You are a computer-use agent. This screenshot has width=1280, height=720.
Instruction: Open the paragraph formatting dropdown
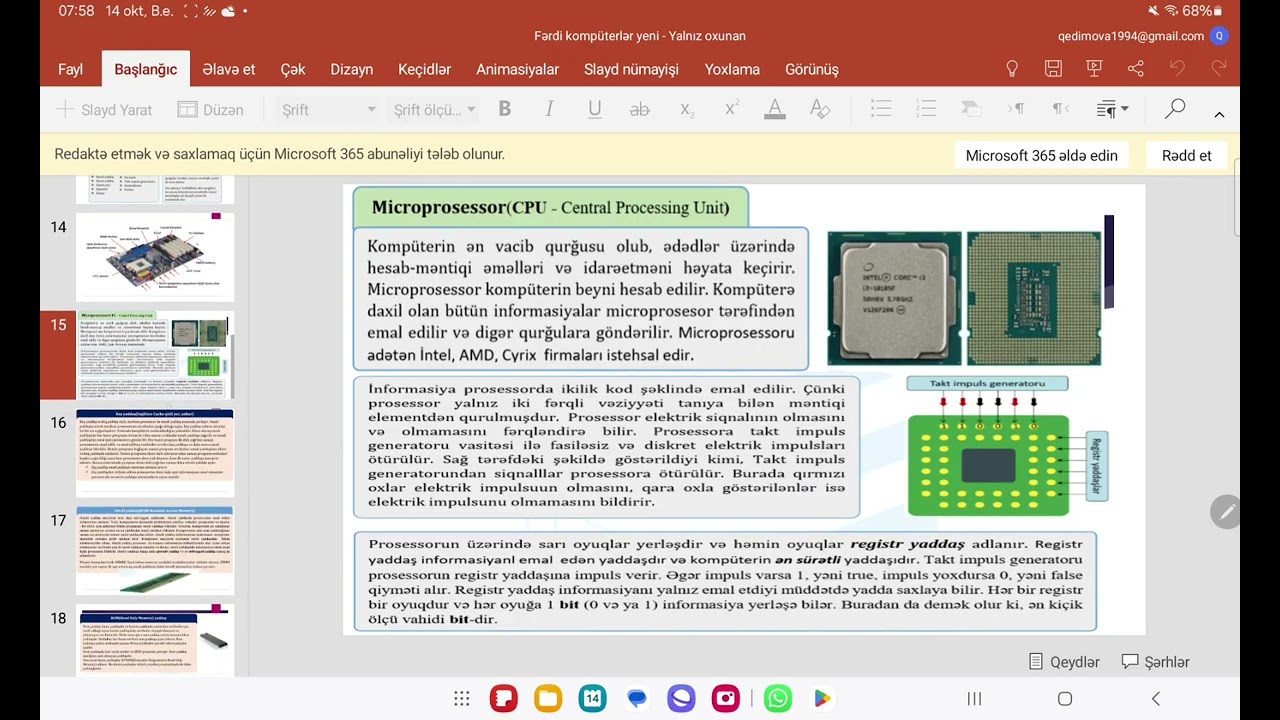click(x=1112, y=109)
